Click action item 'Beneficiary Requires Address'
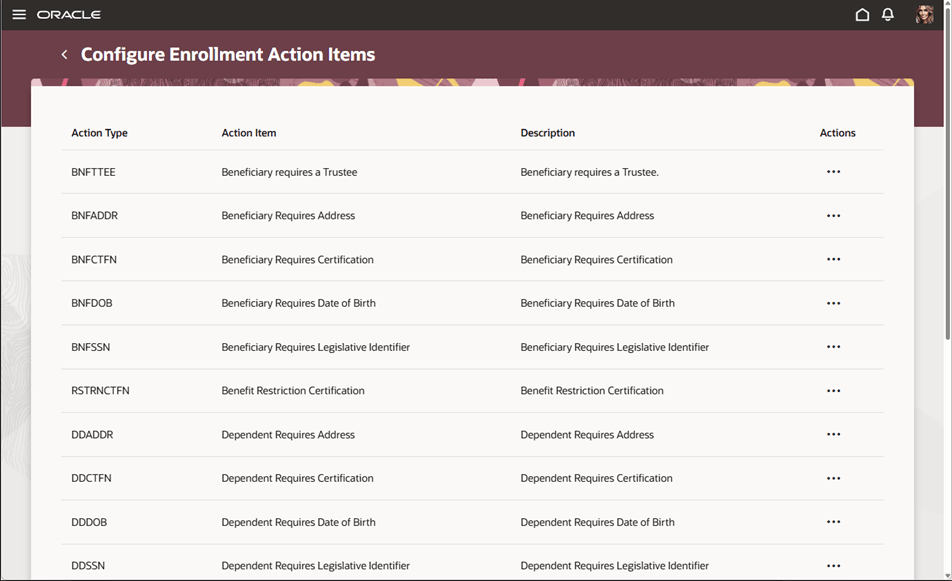 (288, 216)
